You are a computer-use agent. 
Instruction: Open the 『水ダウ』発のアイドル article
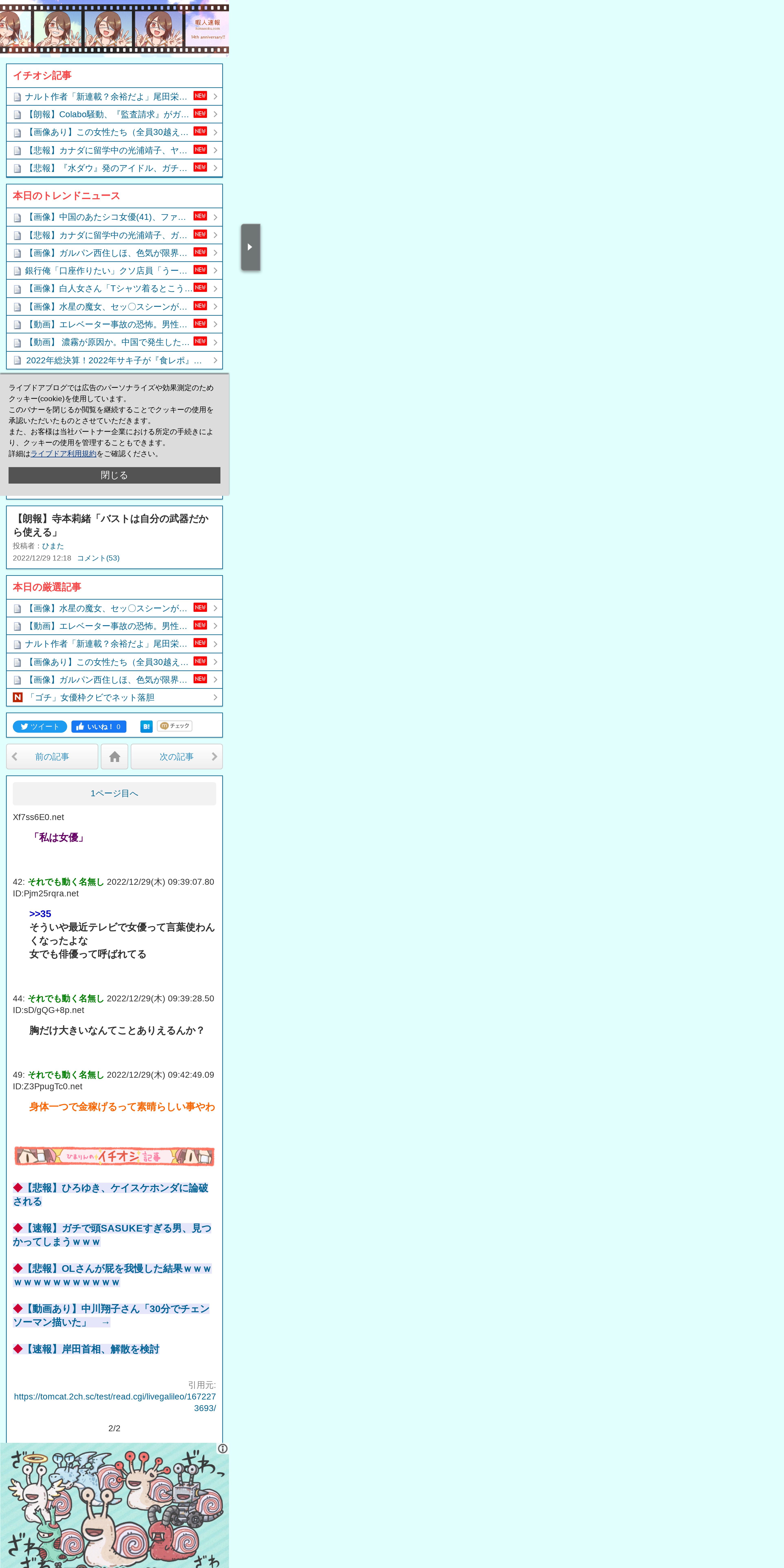click(114, 168)
